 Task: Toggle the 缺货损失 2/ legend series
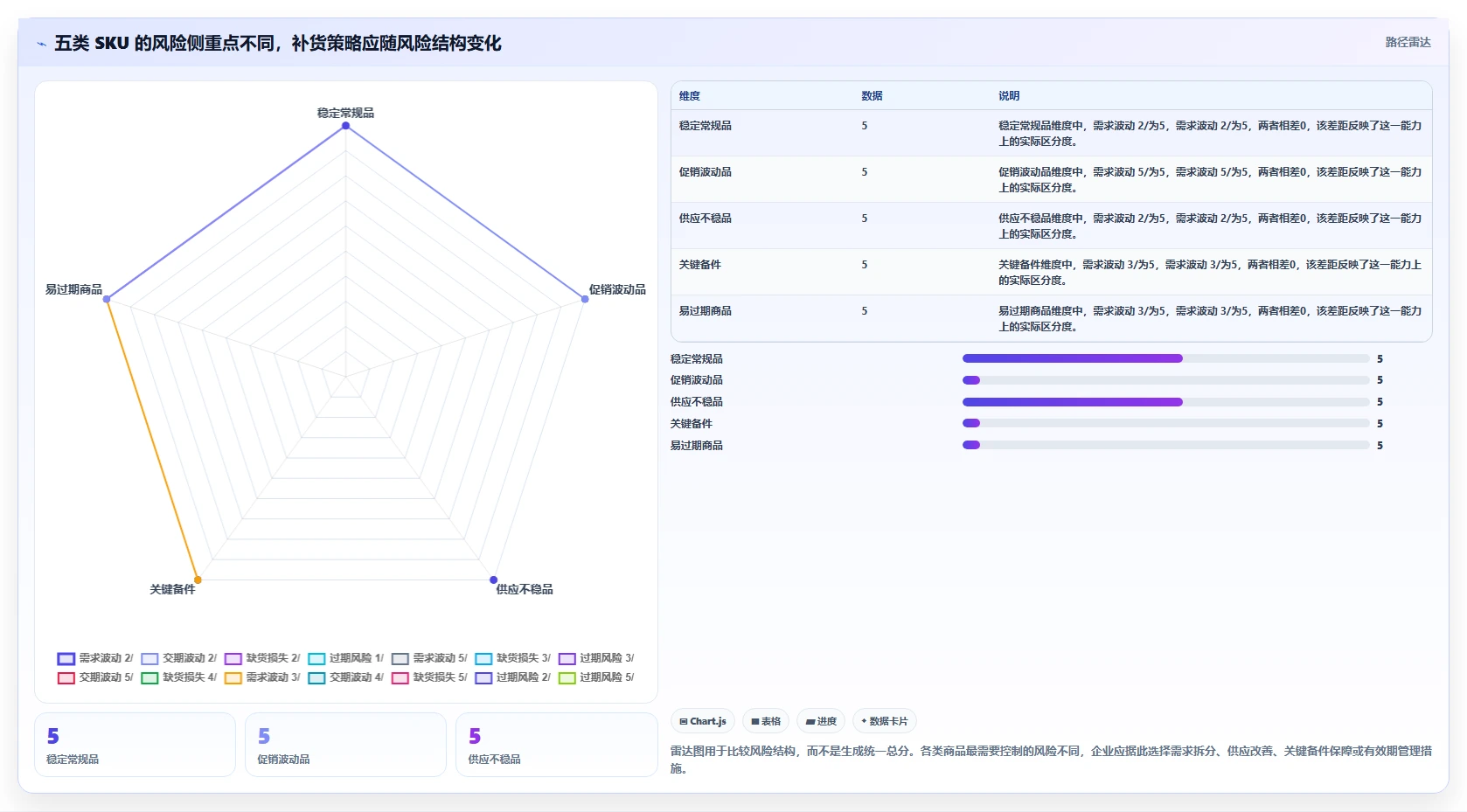coord(262,658)
